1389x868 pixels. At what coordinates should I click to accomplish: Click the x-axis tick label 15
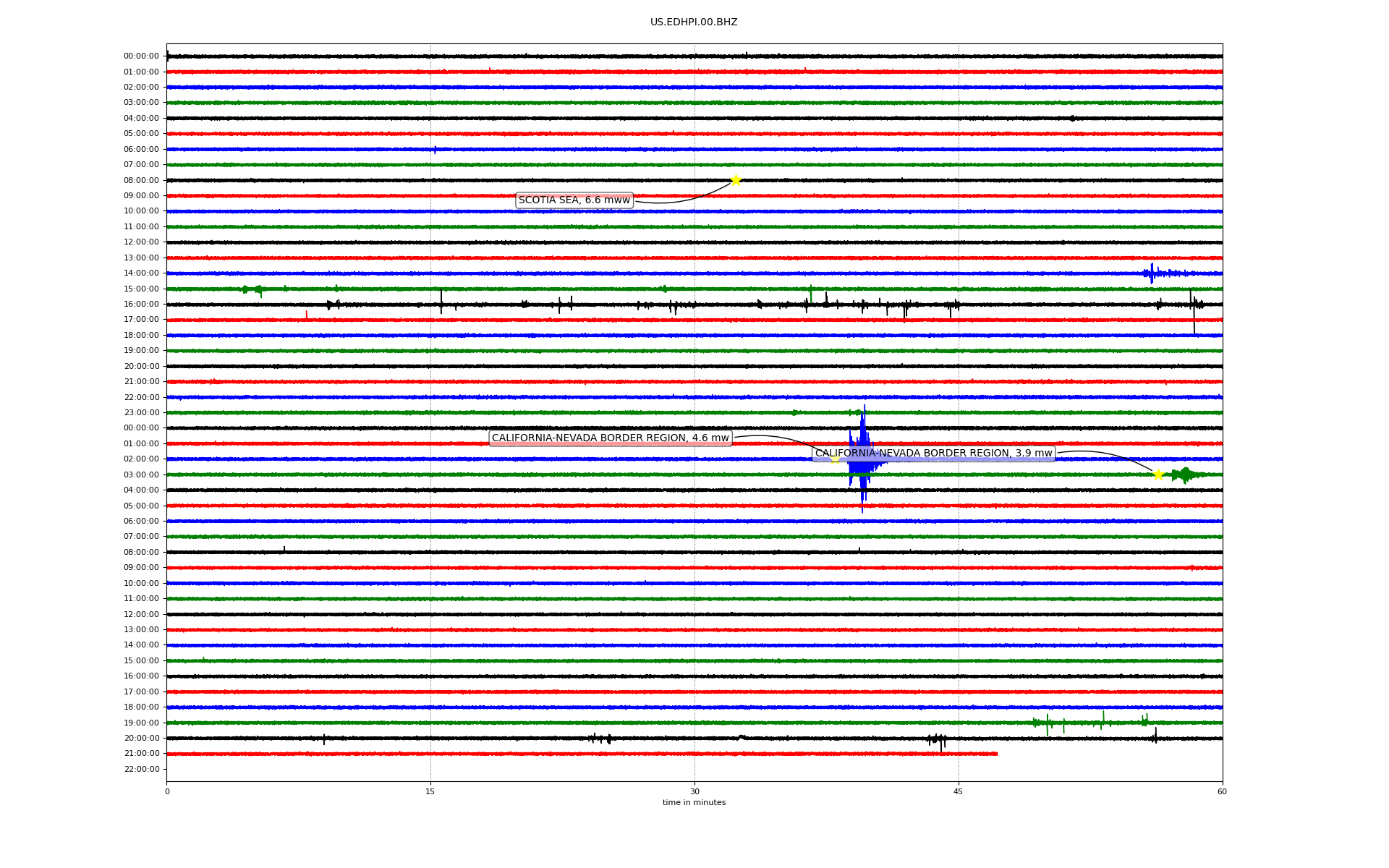[x=430, y=791]
